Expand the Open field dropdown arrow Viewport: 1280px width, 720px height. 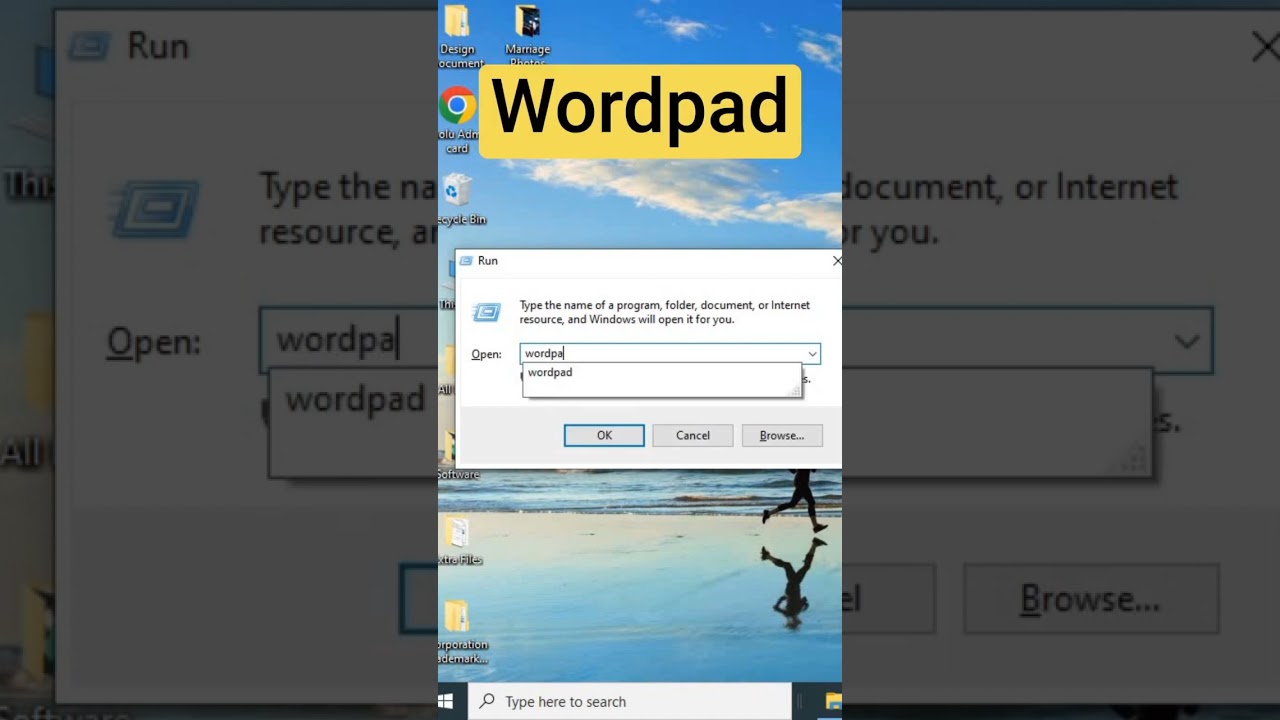click(812, 354)
